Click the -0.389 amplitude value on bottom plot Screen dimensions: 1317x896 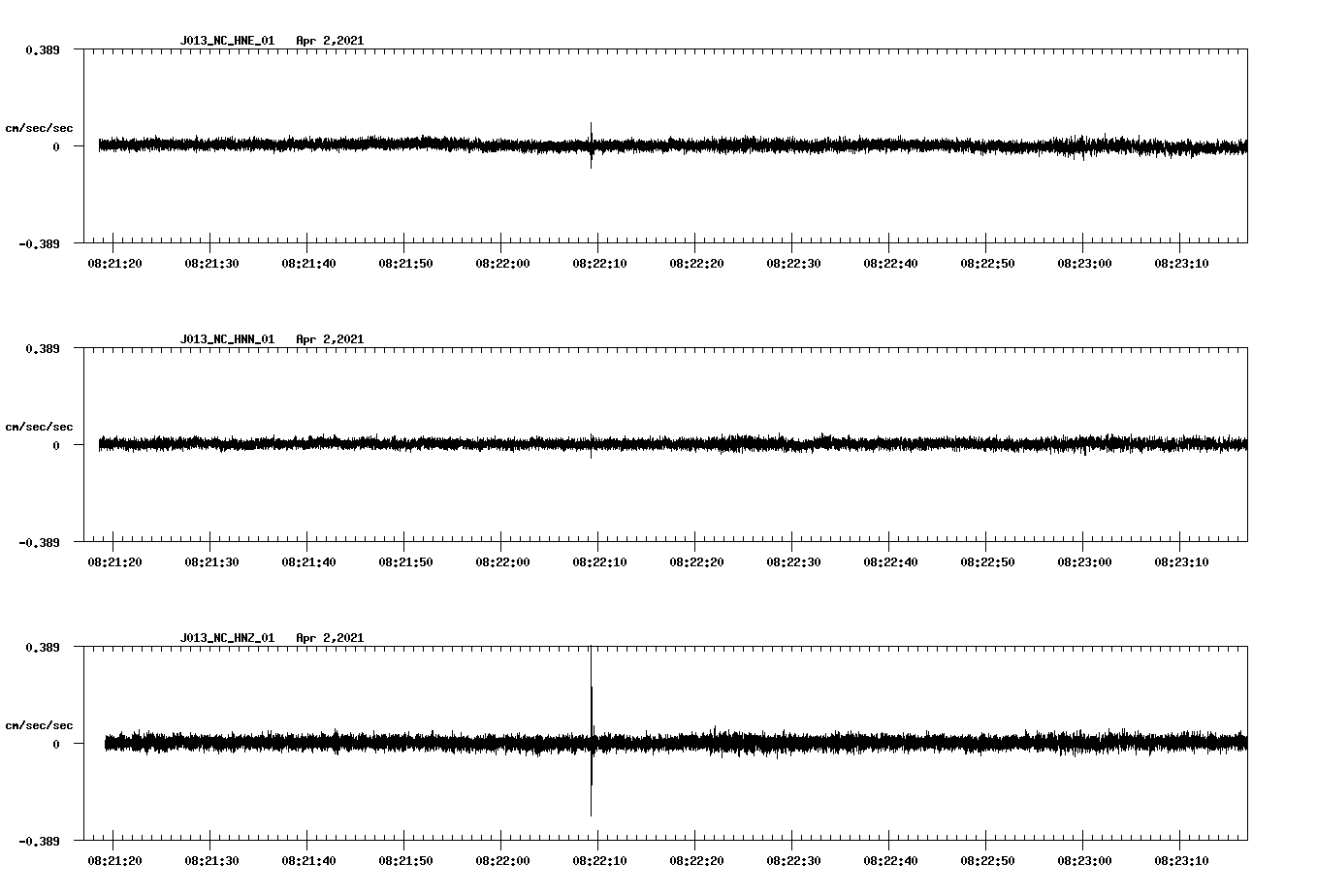(x=40, y=842)
